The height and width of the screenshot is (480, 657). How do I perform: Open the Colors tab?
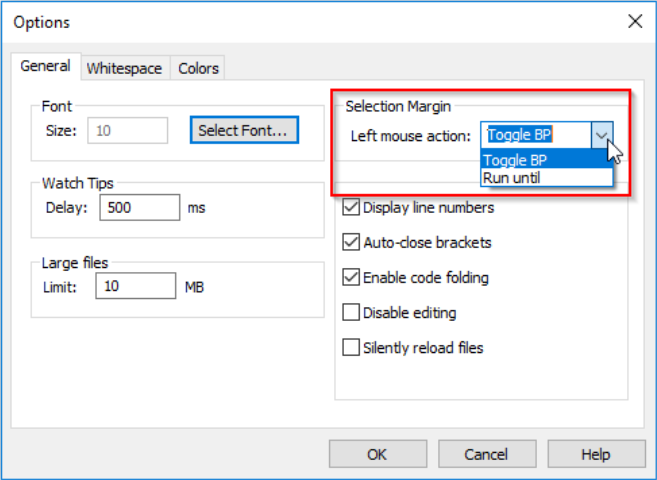[198, 68]
